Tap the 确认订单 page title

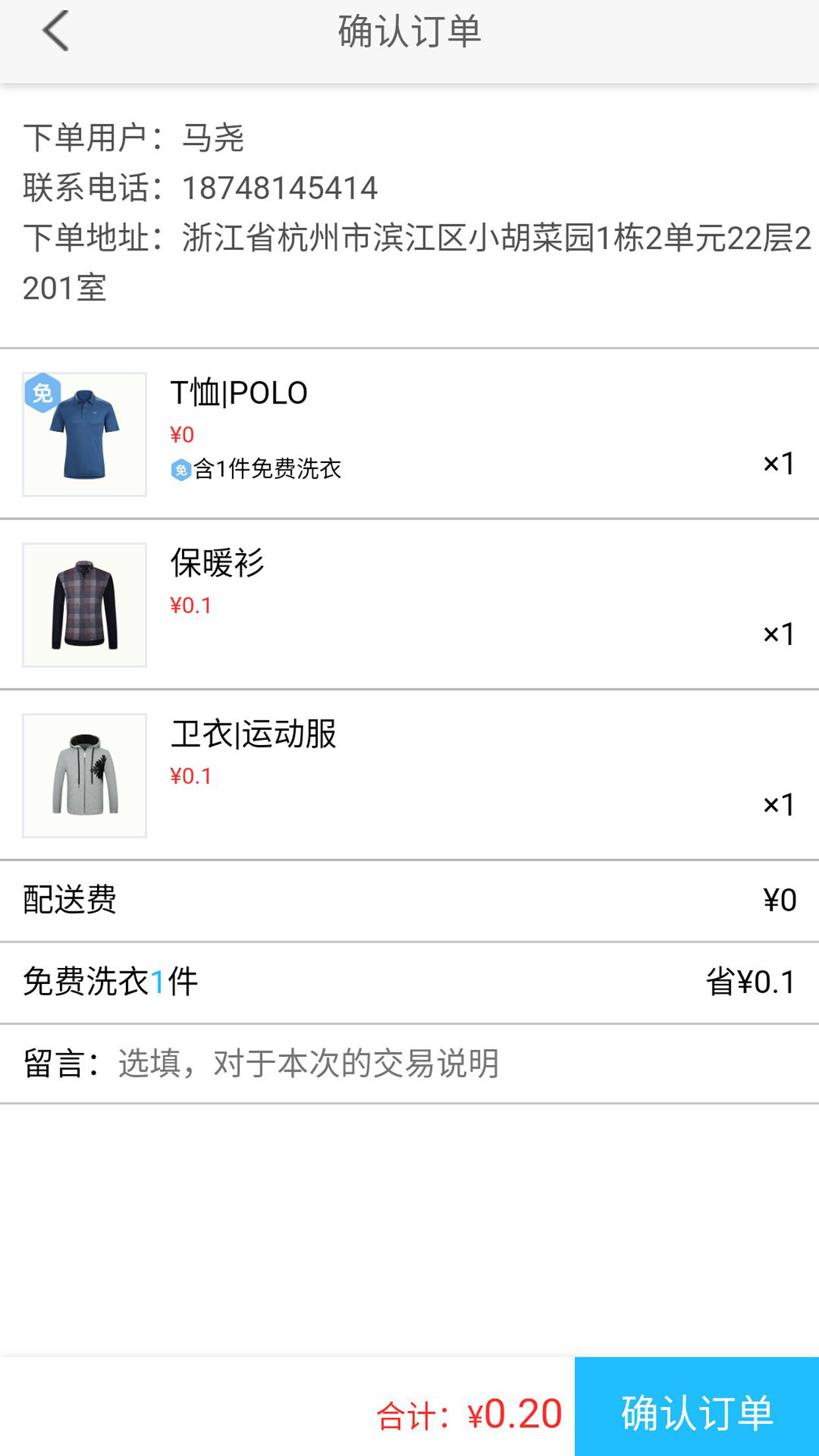click(409, 31)
